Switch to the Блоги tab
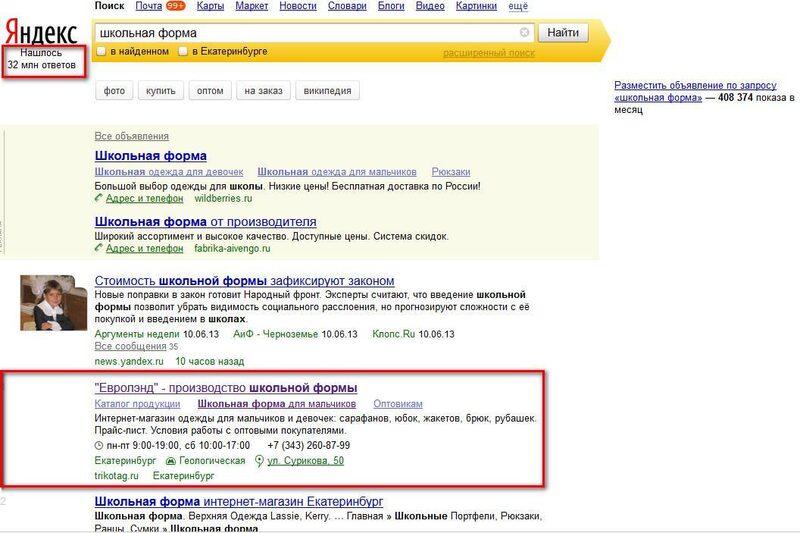Screen dimensions: 800x533 [x=391, y=6]
